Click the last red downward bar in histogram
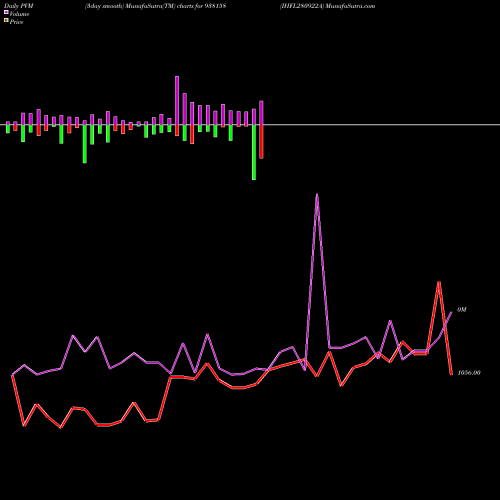The image size is (500, 500). [261, 142]
